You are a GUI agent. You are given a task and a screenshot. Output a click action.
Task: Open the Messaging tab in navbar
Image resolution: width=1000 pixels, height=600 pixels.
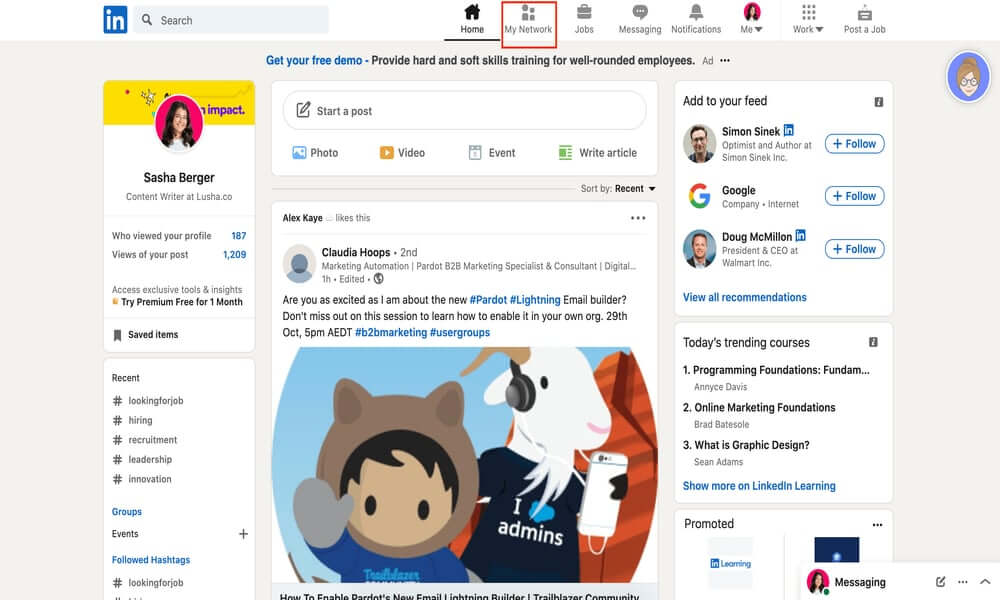click(x=640, y=19)
